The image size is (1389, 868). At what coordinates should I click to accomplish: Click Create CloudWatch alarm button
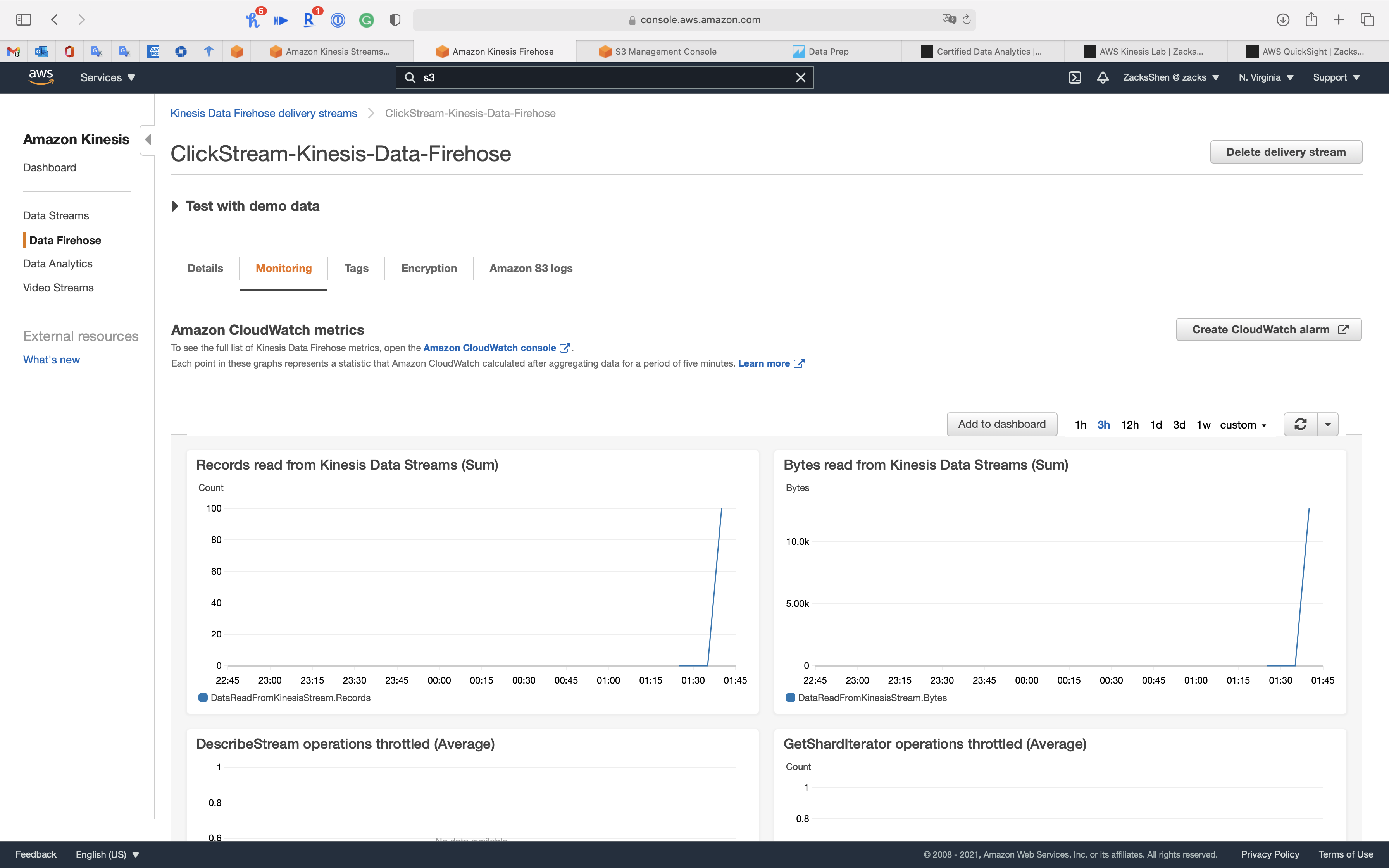click(x=1268, y=329)
